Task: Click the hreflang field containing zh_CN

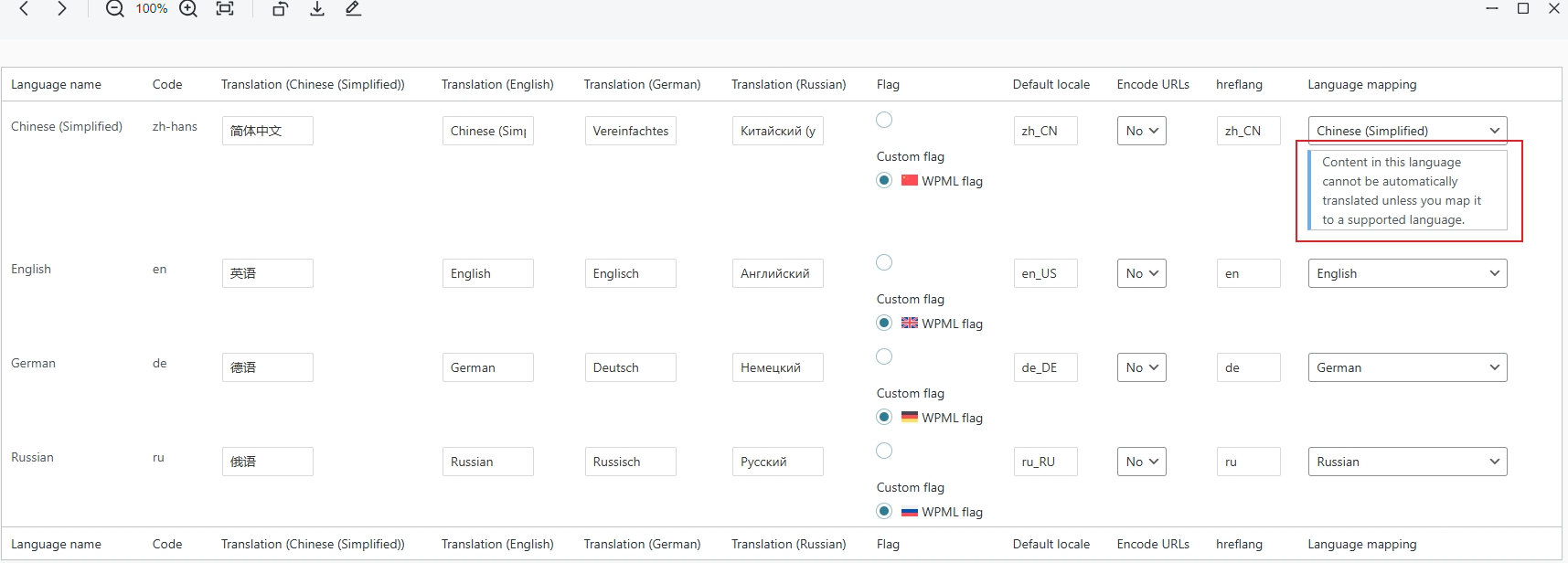Action: point(1248,131)
